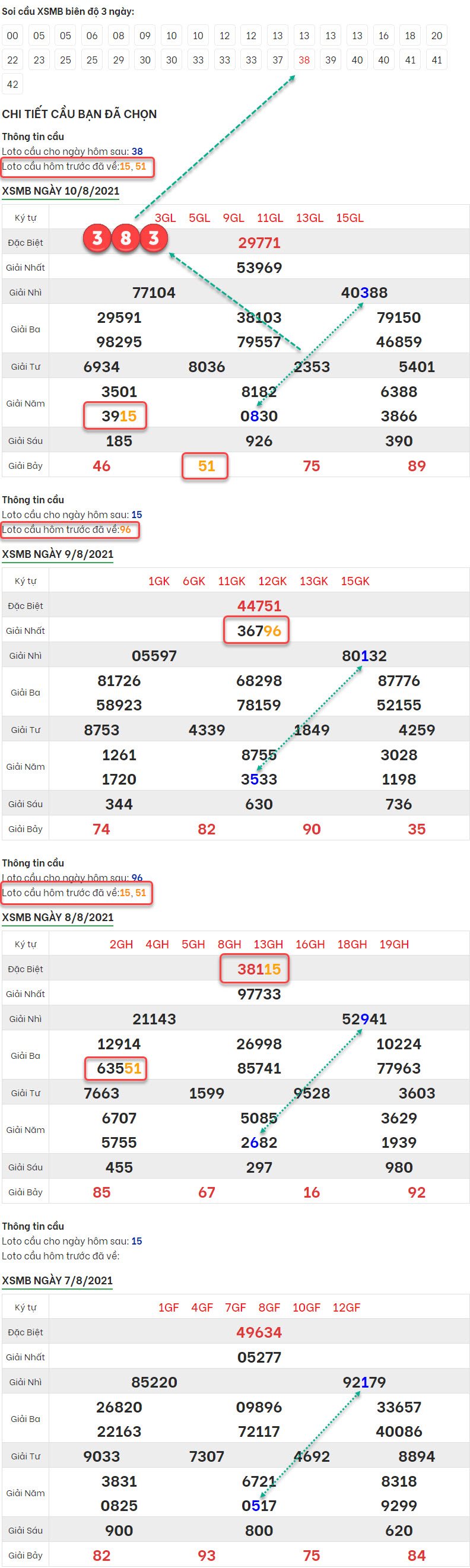Select number box 37
Viewport: 470px width, 1568px height.
(x=278, y=61)
